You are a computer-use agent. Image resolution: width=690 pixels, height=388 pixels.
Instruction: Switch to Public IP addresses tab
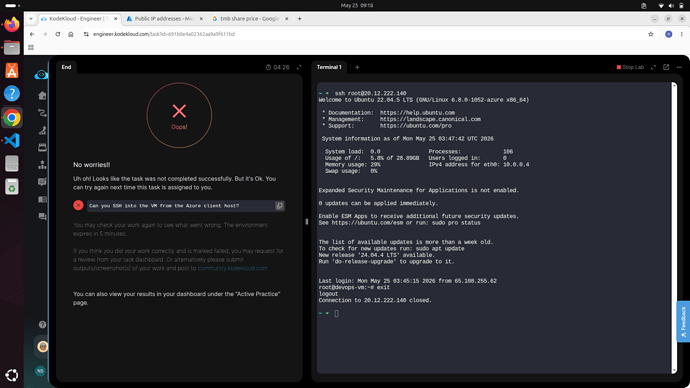pyautogui.click(x=165, y=18)
